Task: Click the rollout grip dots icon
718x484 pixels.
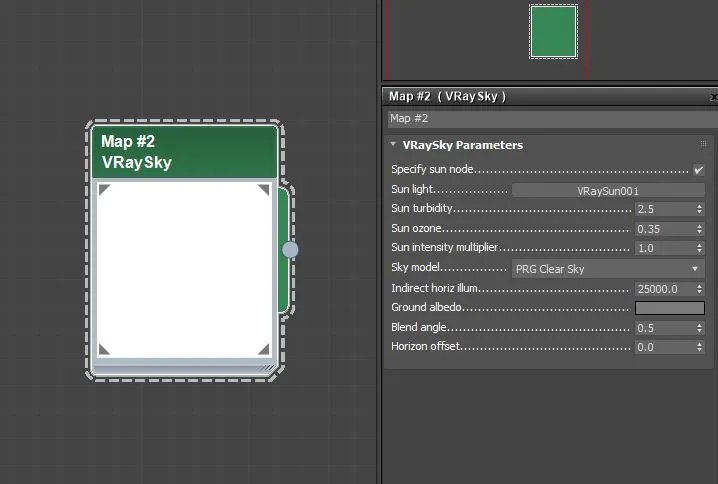Action: click(703, 144)
